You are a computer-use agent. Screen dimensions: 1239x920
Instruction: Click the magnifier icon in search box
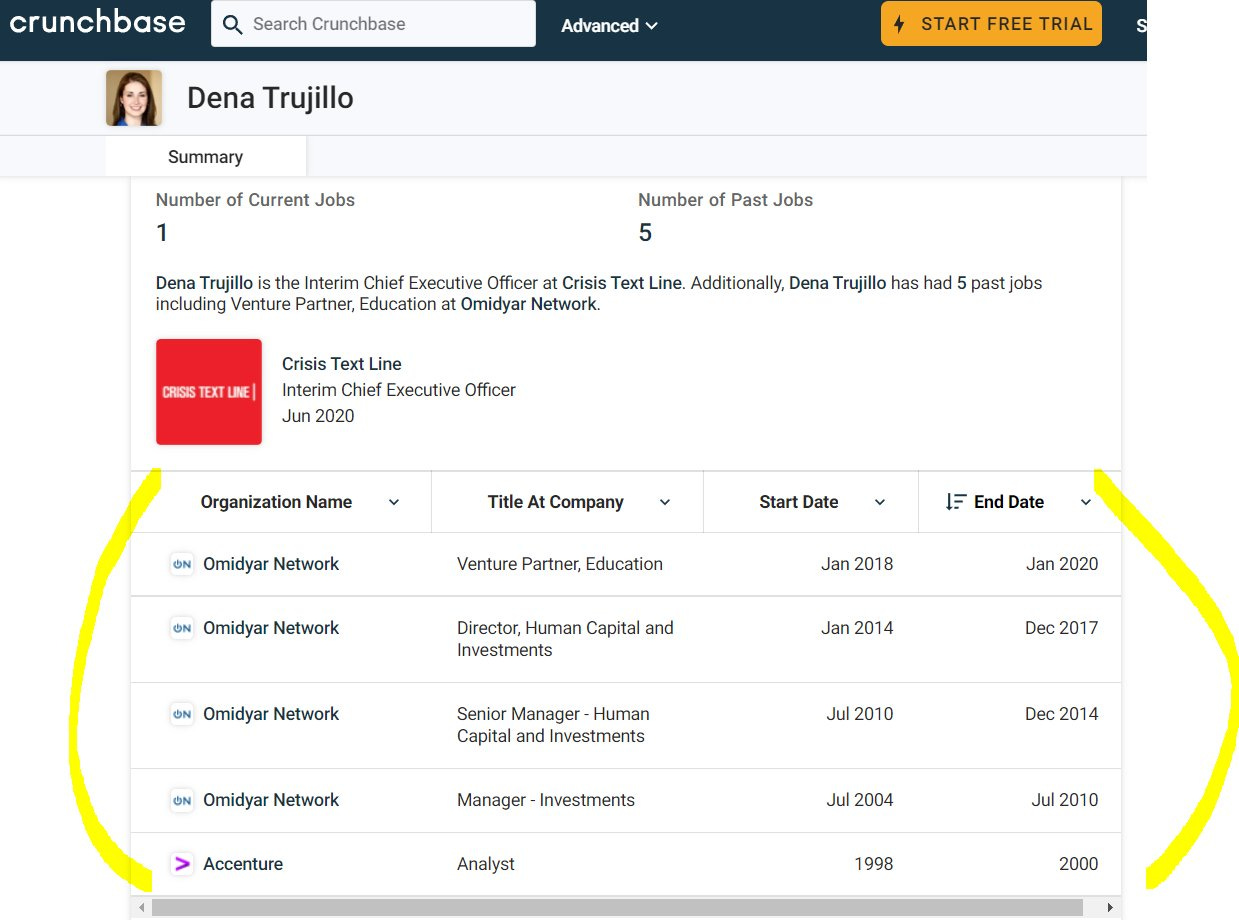(233, 24)
